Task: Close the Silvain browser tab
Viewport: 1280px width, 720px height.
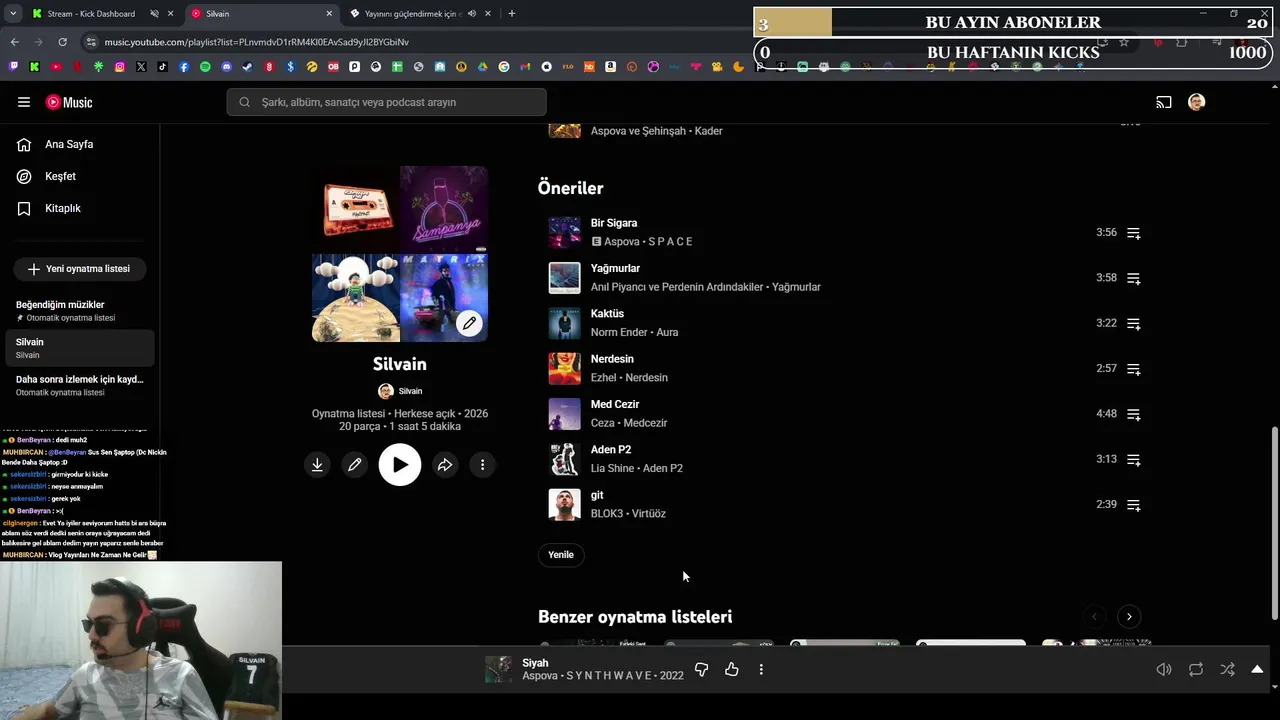Action: (x=329, y=14)
